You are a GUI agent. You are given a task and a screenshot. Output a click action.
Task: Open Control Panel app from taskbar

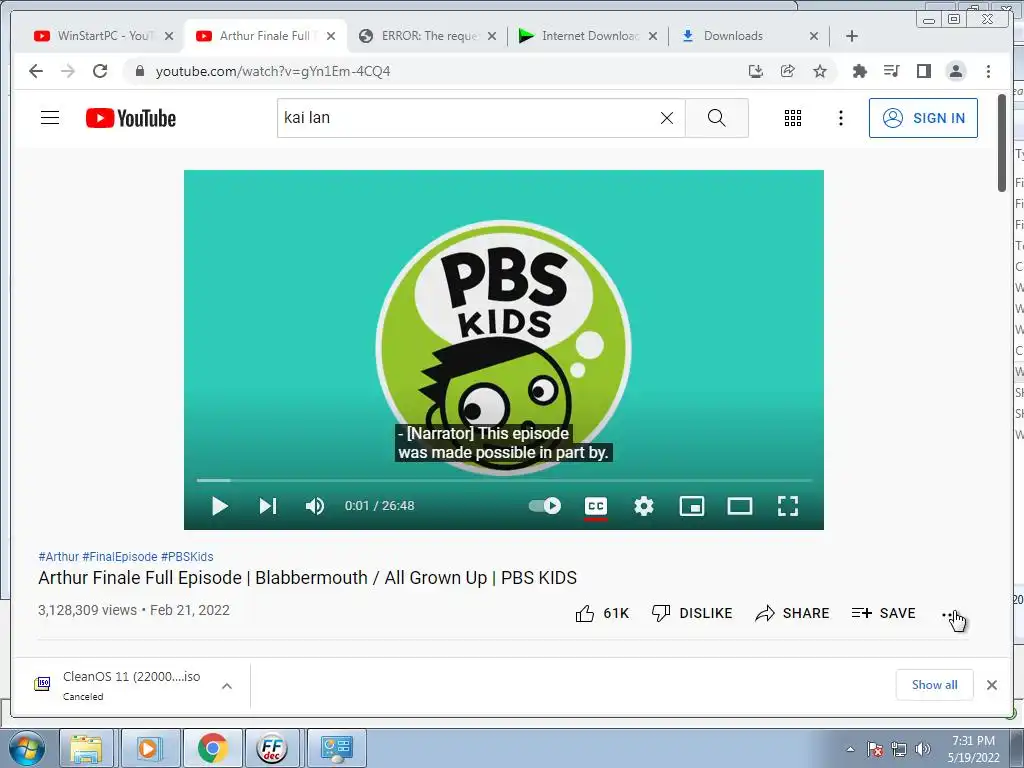pyautogui.click(x=336, y=748)
